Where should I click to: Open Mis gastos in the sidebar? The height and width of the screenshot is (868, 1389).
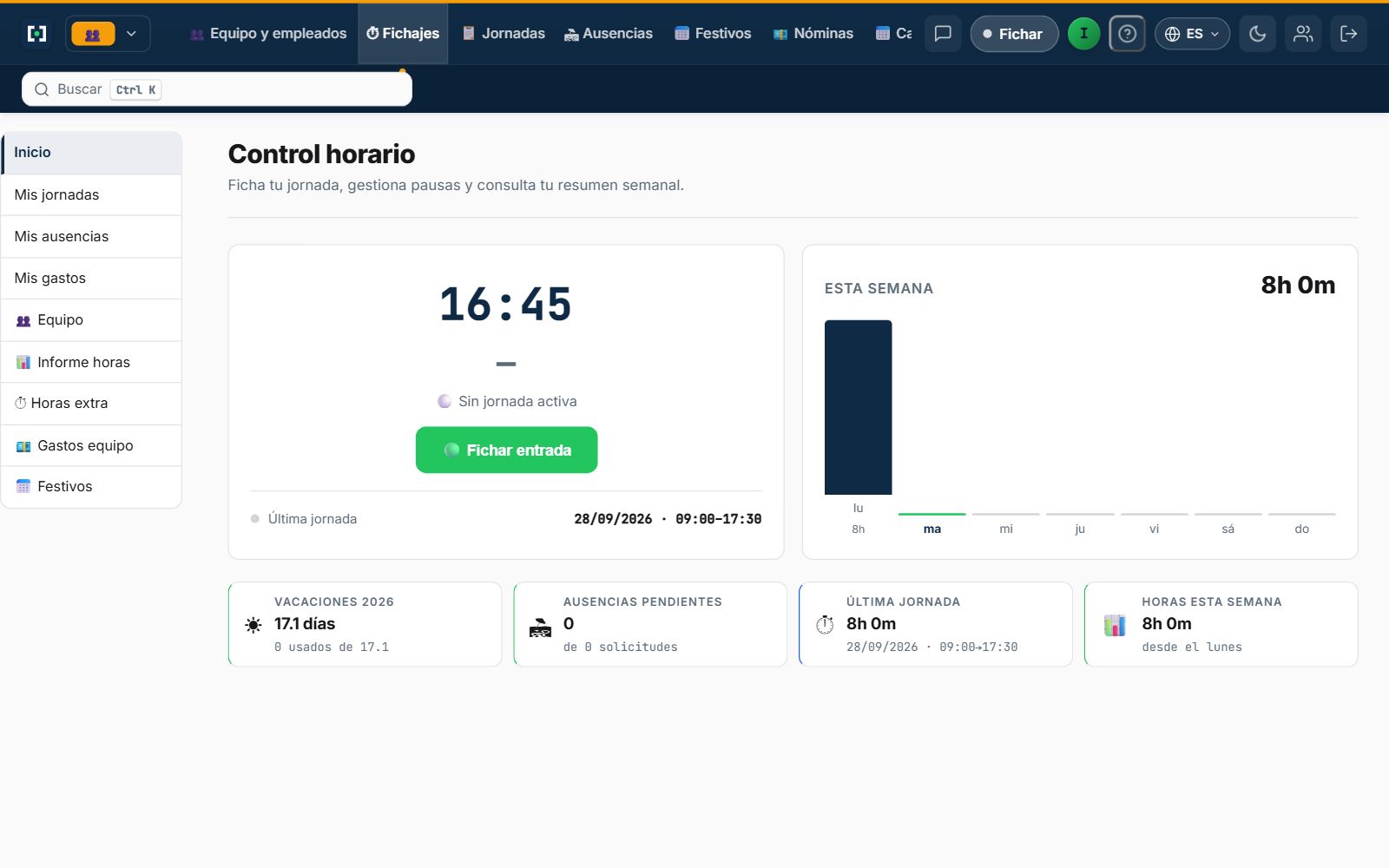pos(91,279)
